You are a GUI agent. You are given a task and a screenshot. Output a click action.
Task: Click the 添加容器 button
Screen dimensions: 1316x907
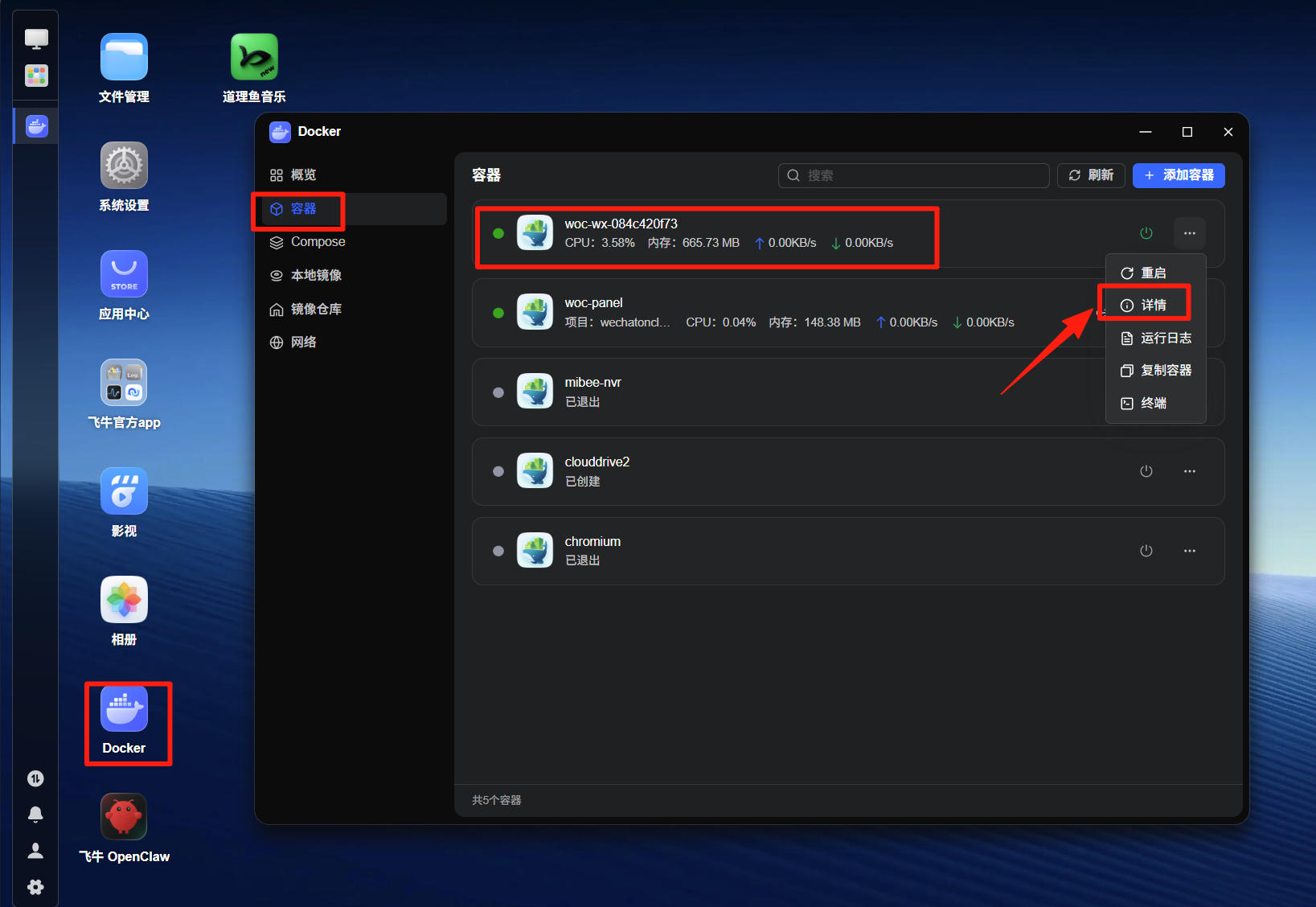coord(1179,175)
